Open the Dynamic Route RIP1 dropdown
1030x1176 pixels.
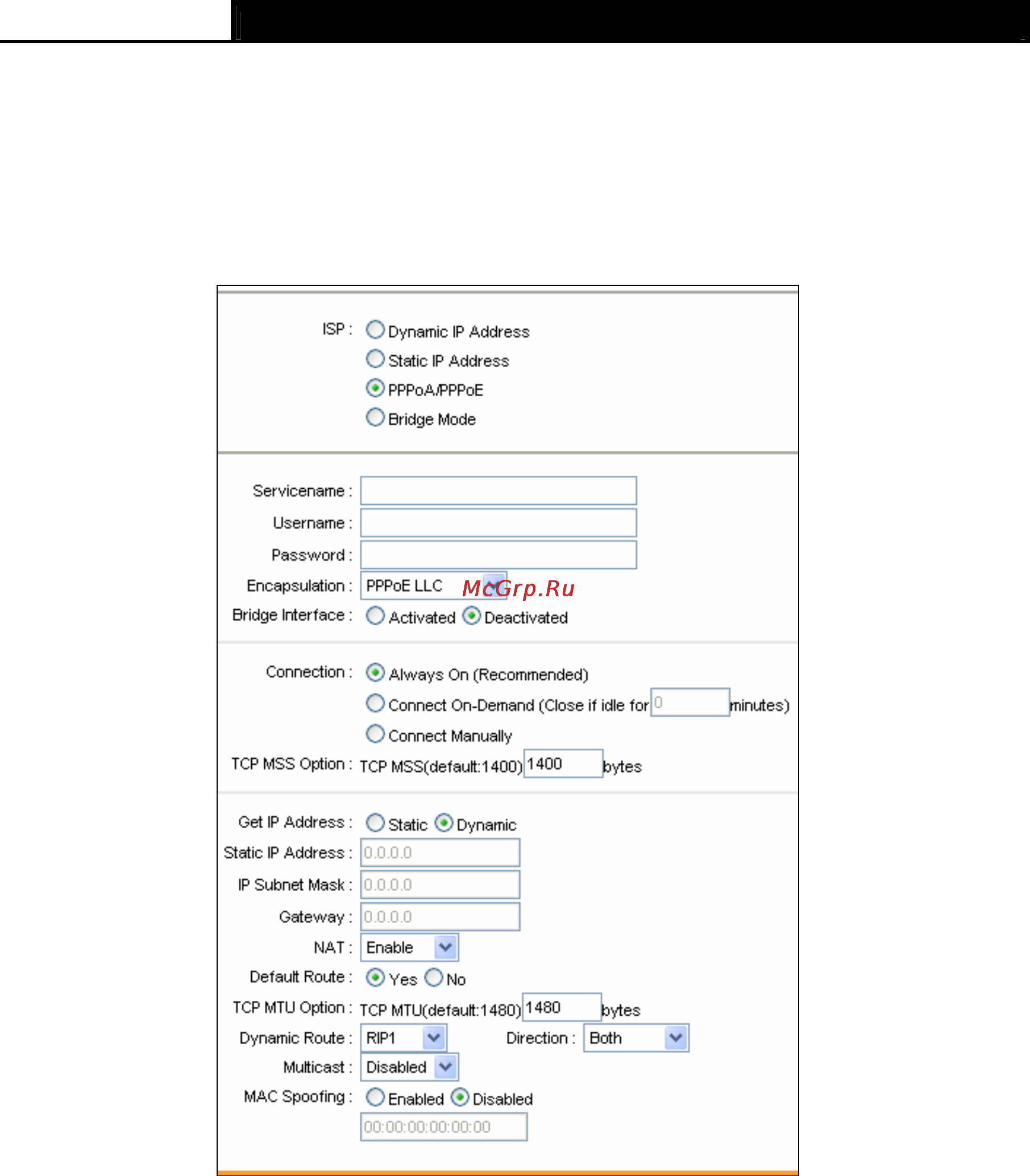404,1037
